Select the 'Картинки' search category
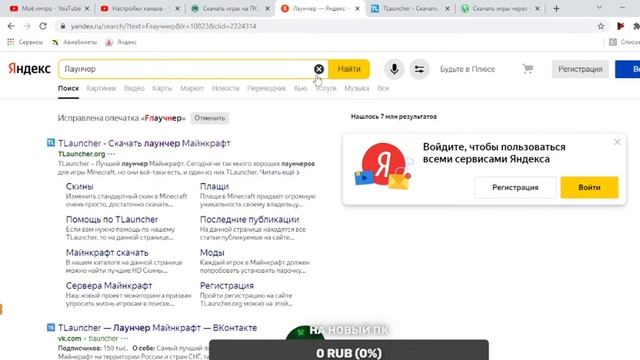This screenshot has height=360, width=640. click(x=101, y=88)
